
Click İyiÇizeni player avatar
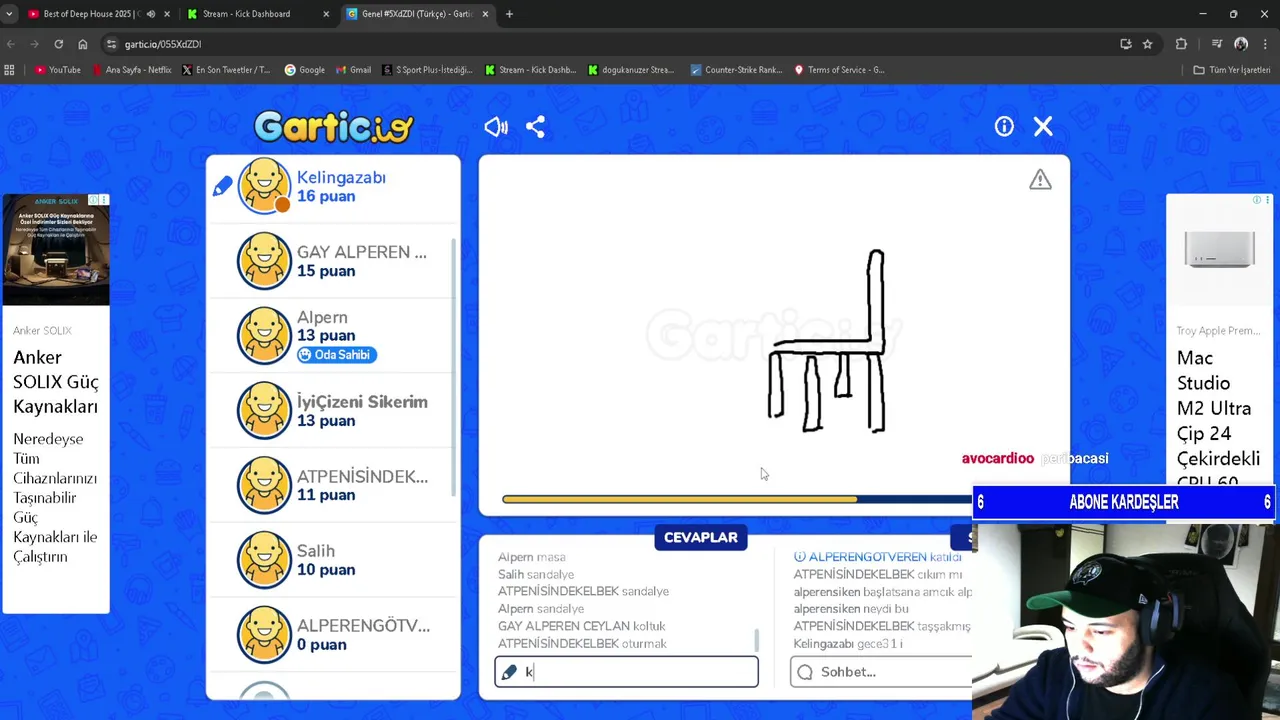pyautogui.click(x=264, y=410)
